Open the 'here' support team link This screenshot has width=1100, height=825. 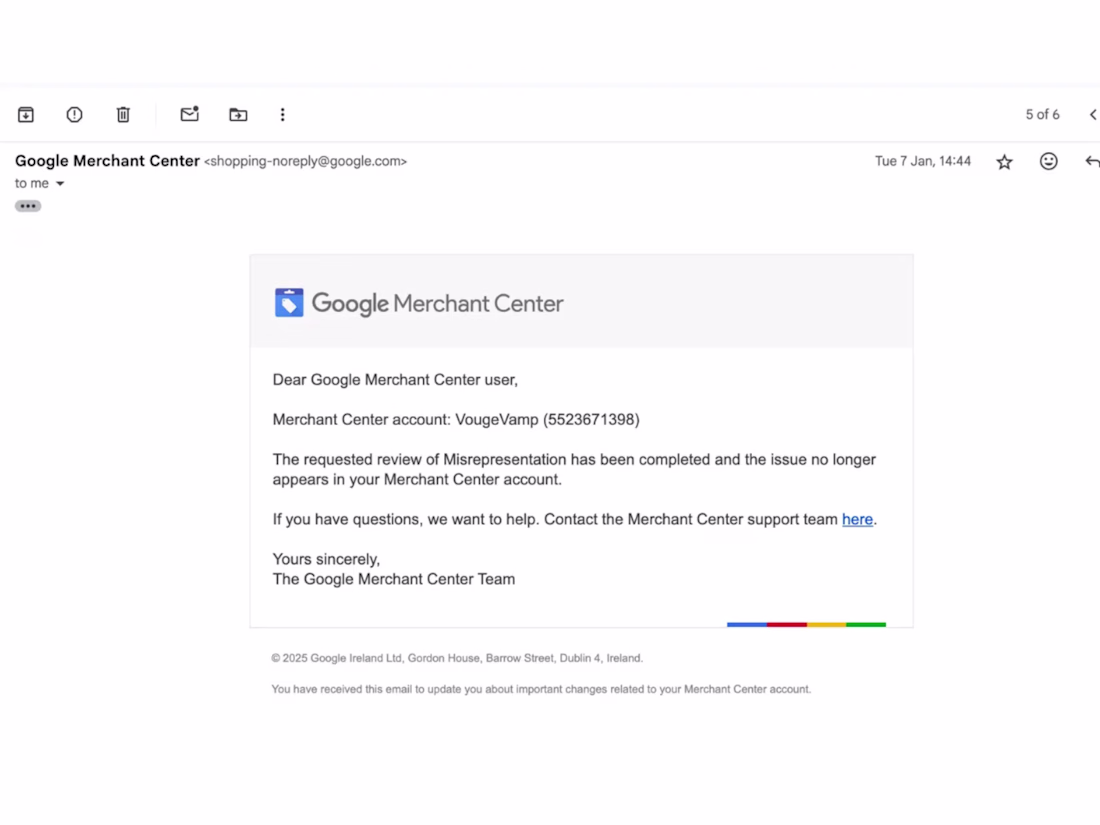click(x=857, y=519)
